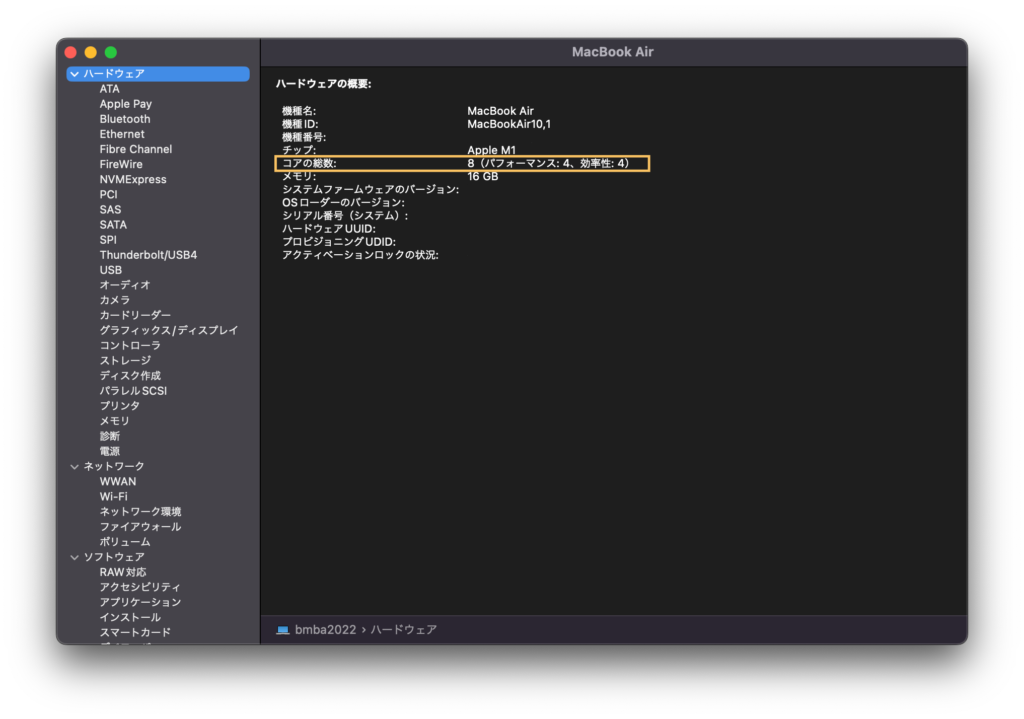This screenshot has height=719, width=1024.
Task: Open the Bluetooth hardware entry
Action: 125,119
